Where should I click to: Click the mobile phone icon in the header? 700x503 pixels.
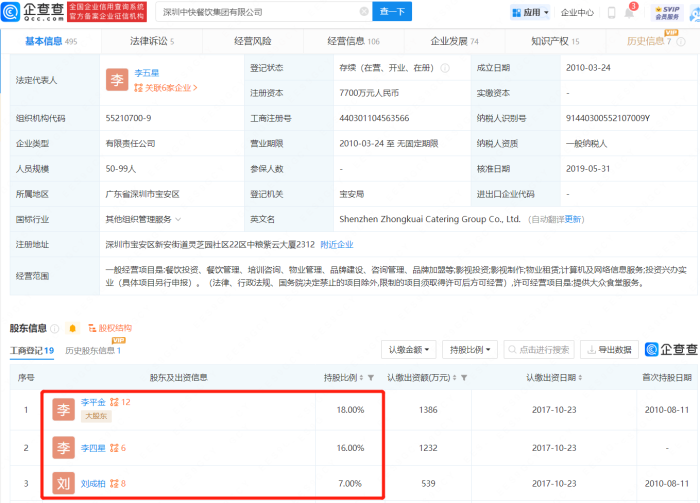[x=612, y=12]
